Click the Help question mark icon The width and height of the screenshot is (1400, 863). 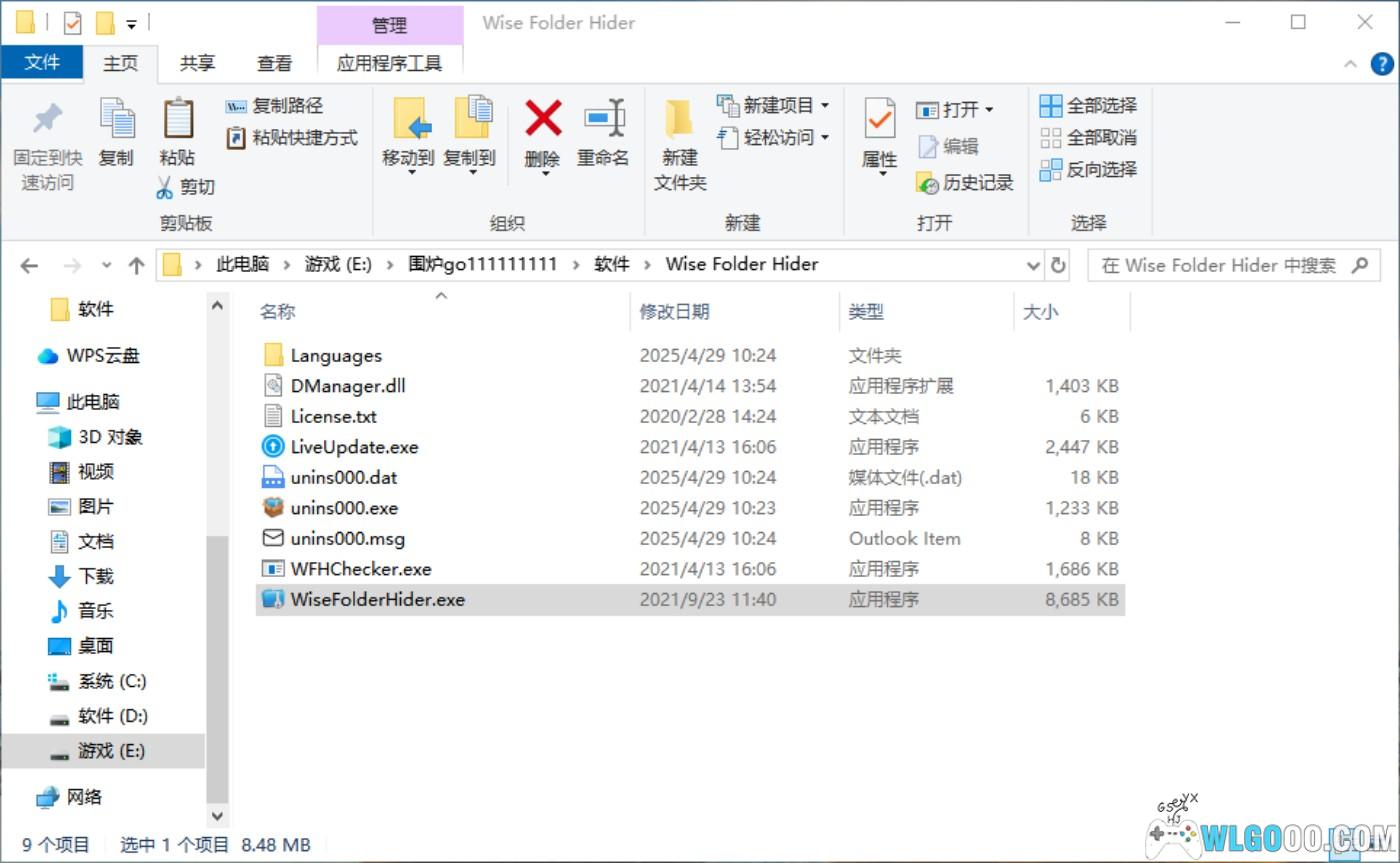[1382, 64]
